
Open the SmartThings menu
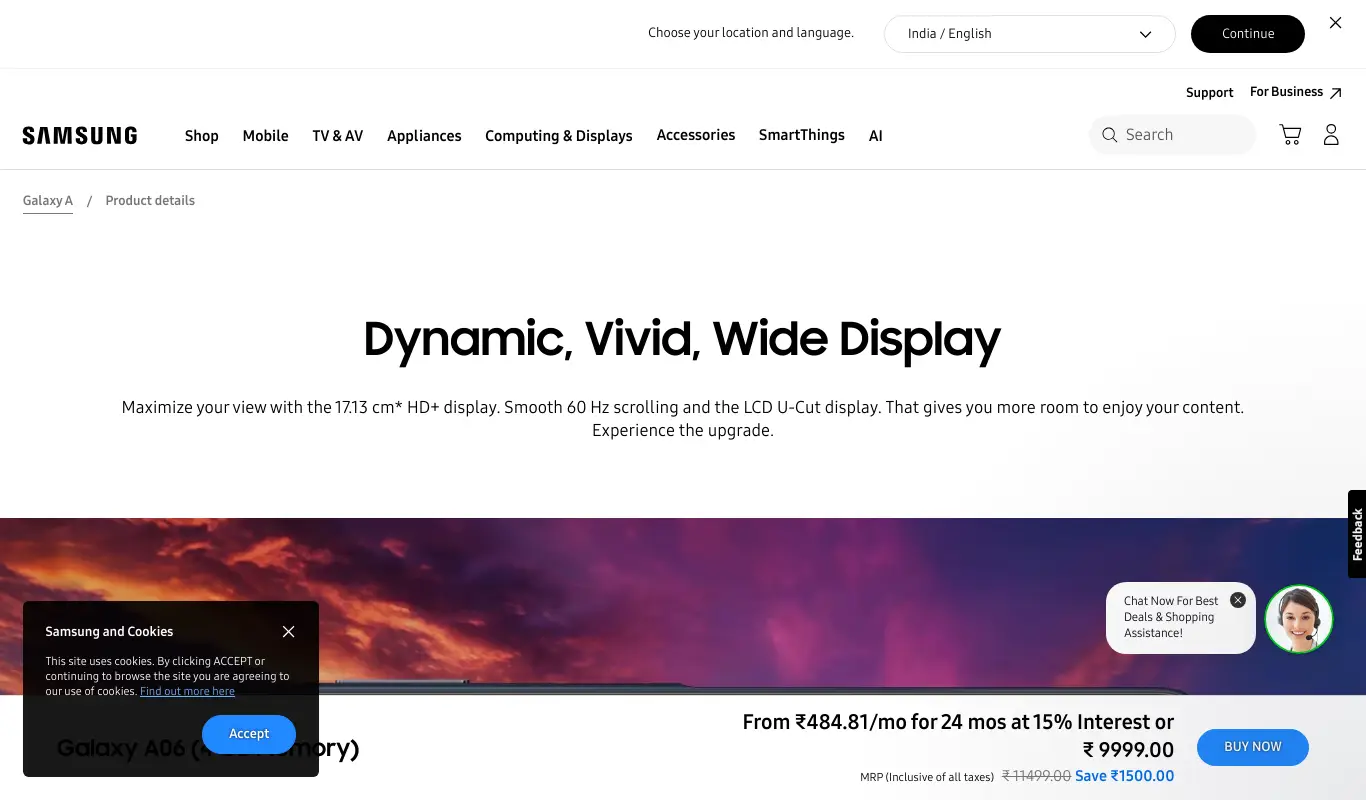[x=802, y=135]
